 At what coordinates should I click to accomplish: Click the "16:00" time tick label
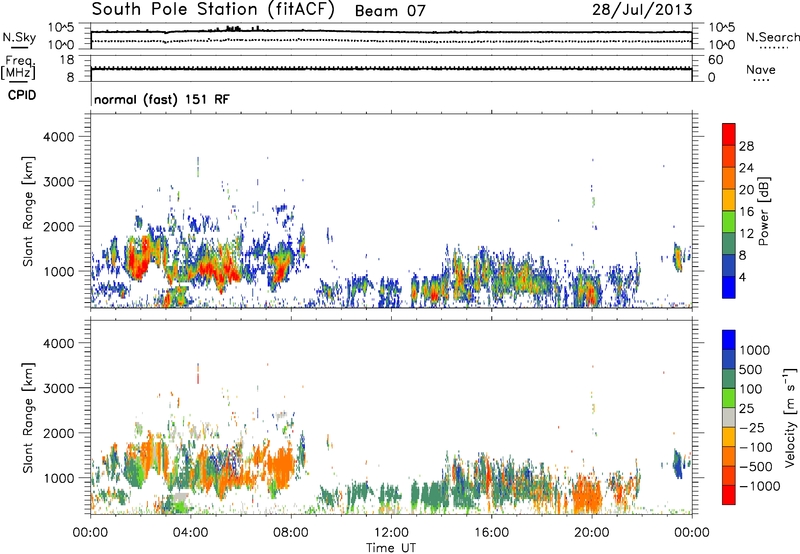491,533
